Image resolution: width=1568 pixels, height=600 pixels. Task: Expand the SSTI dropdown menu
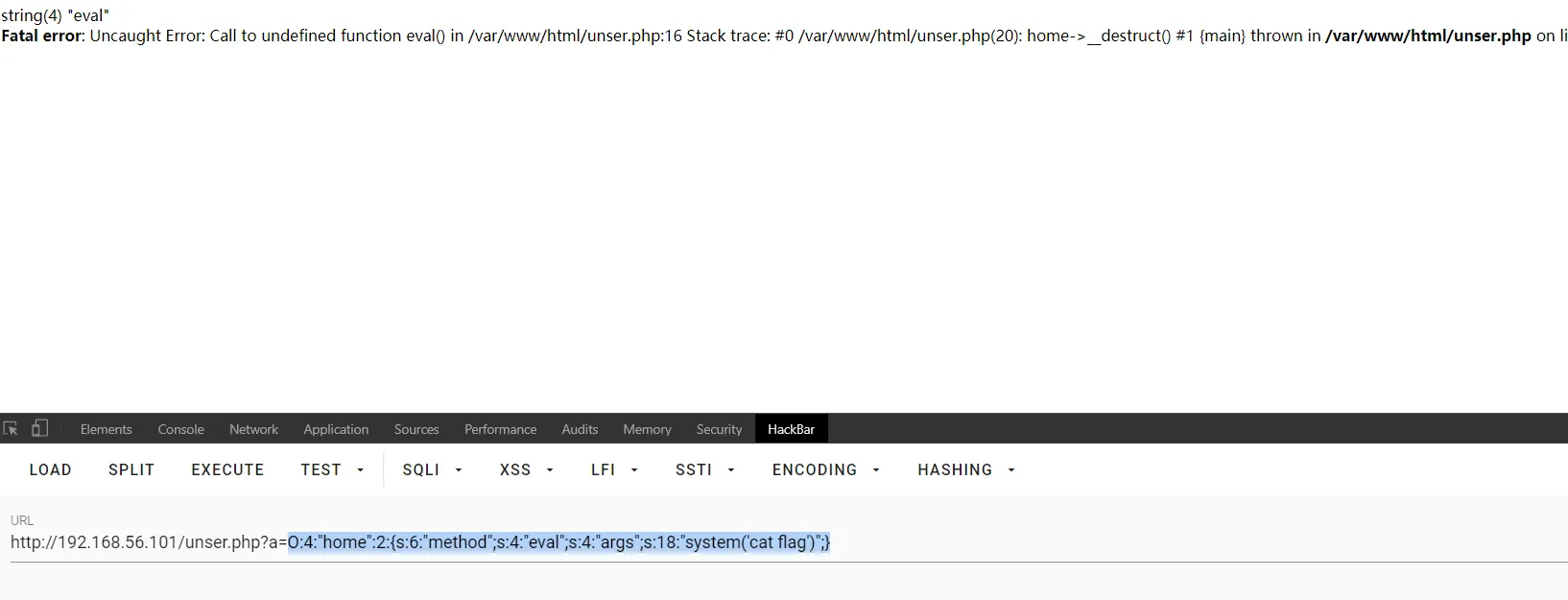pyautogui.click(x=704, y=469)
